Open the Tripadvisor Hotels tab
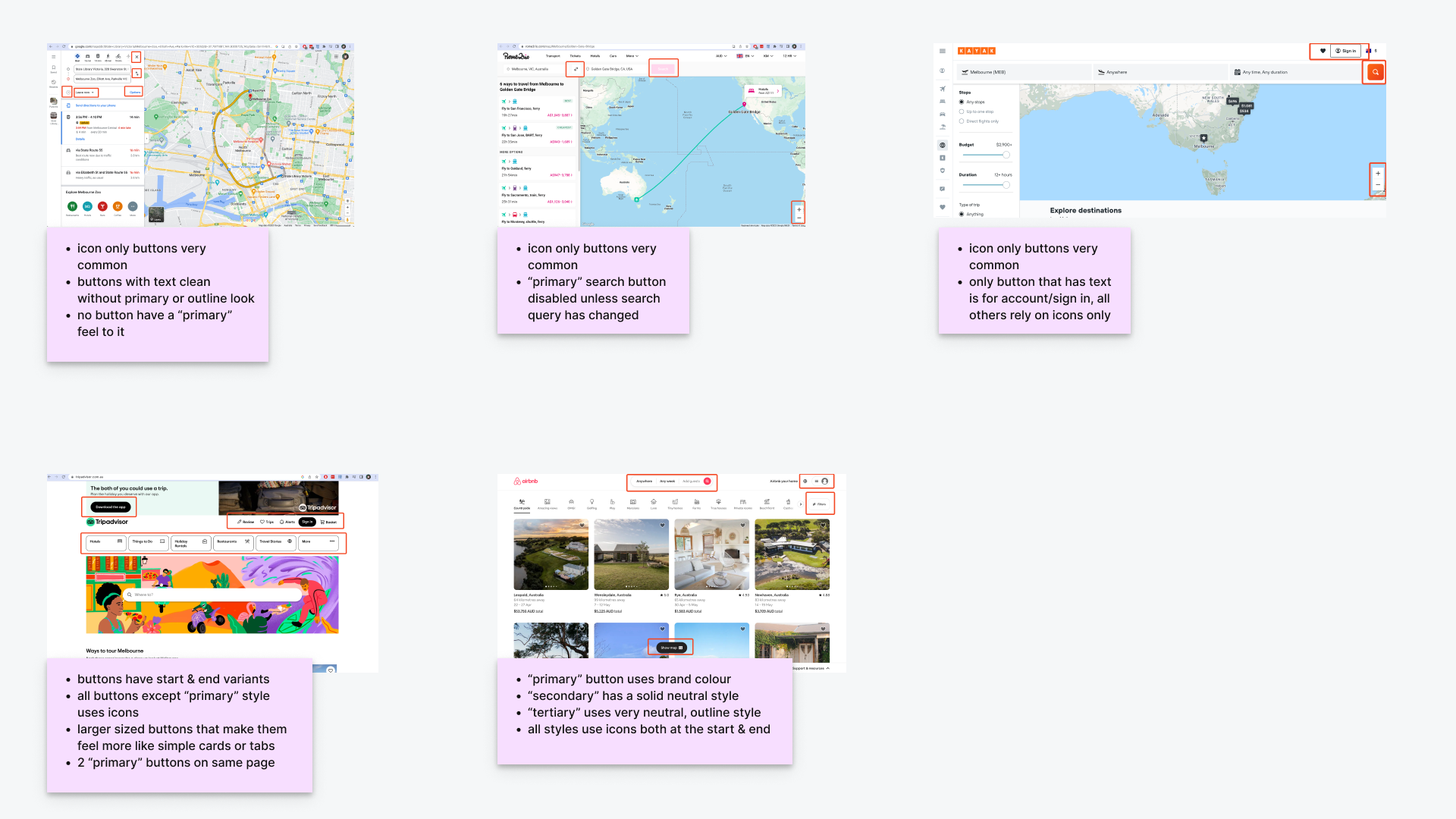This screenshot has width=1456, height=819. pos(105,541)
